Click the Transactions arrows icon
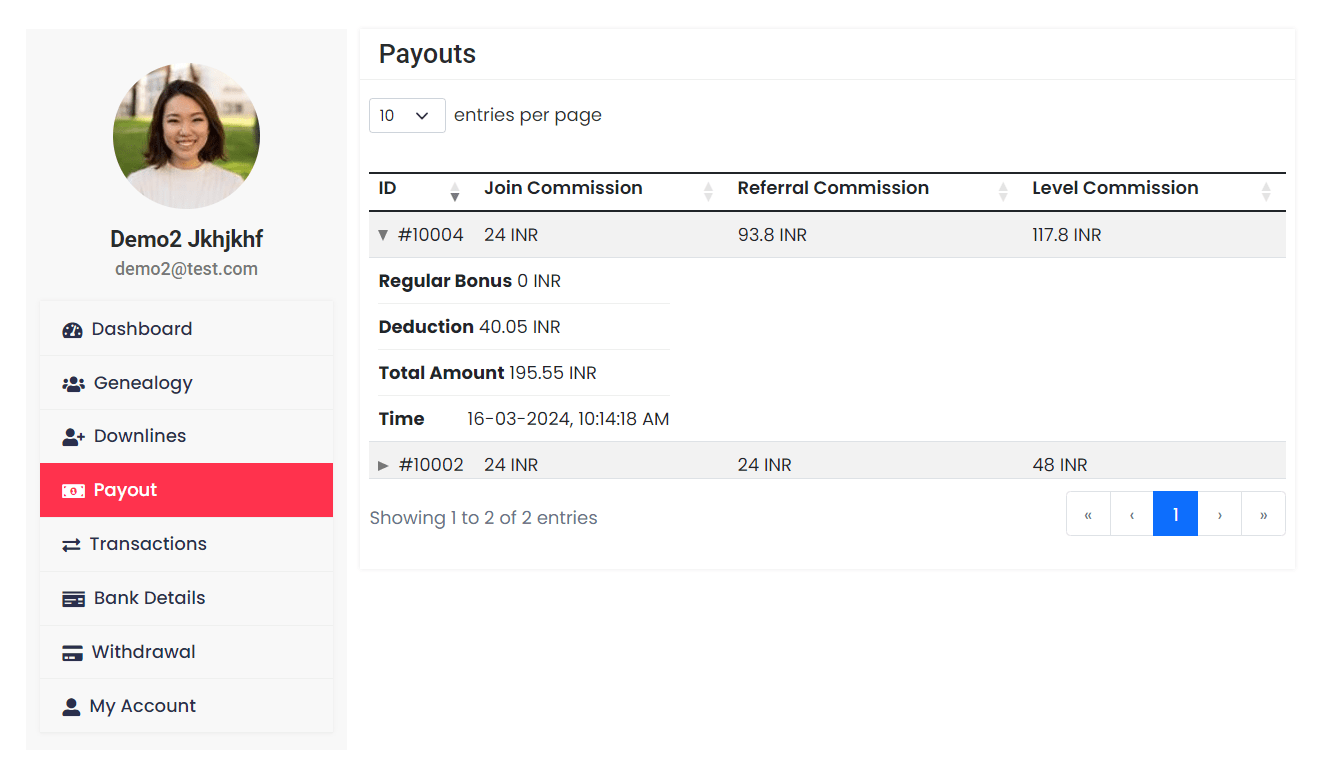Viewport: 1337px width, 766px height. tap(72, 543)
